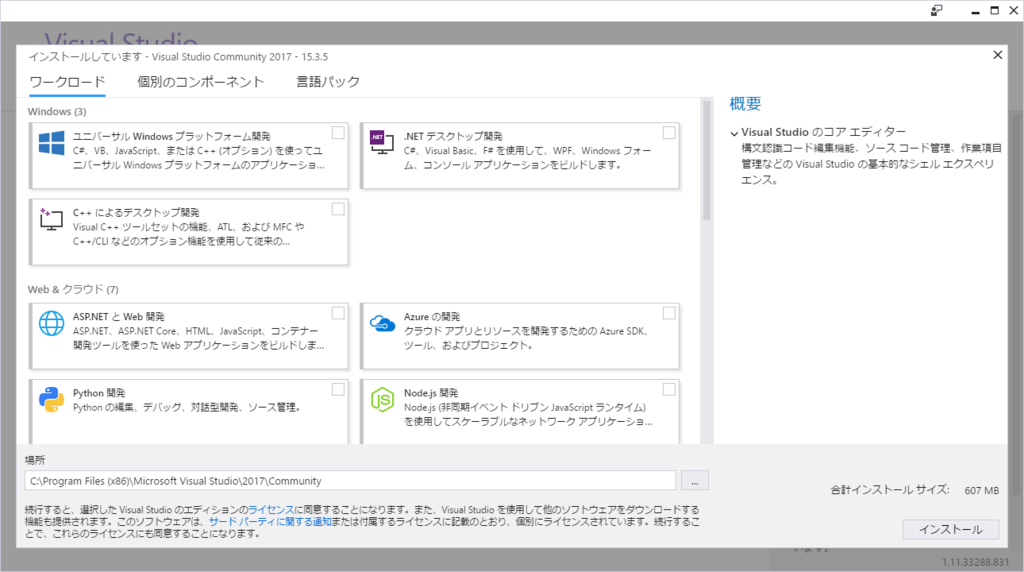Check ユニバーサル Windows プラットフォーム開発 workload
The width and height of the screenshot is (1024, 572).
(338, 133)
